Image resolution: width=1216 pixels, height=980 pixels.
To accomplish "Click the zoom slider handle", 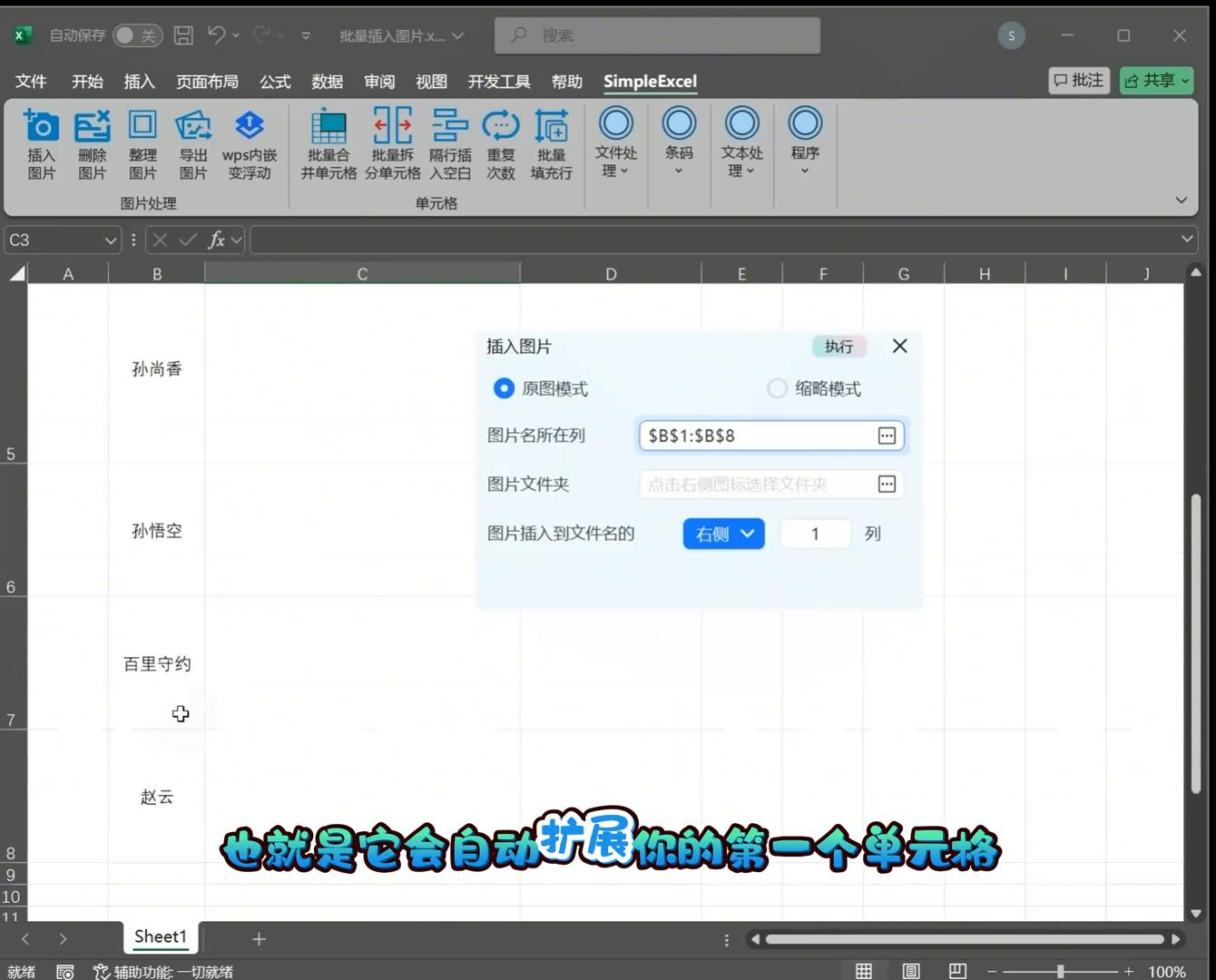I will pos(1060,971).
